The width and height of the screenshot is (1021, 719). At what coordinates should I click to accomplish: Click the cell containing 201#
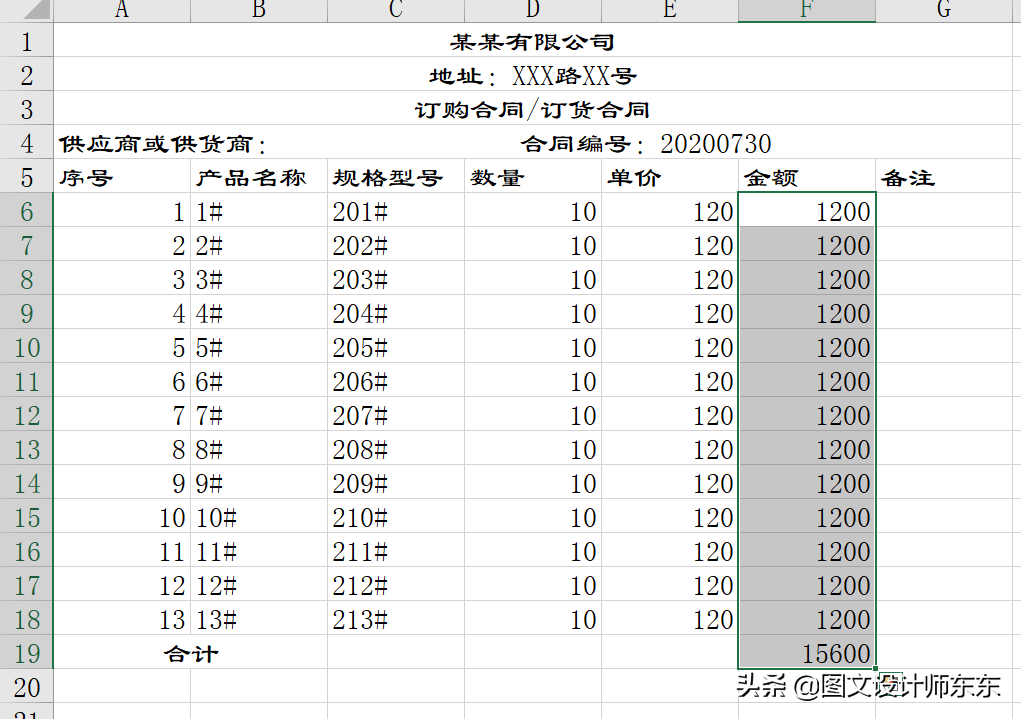pos(396,211)
